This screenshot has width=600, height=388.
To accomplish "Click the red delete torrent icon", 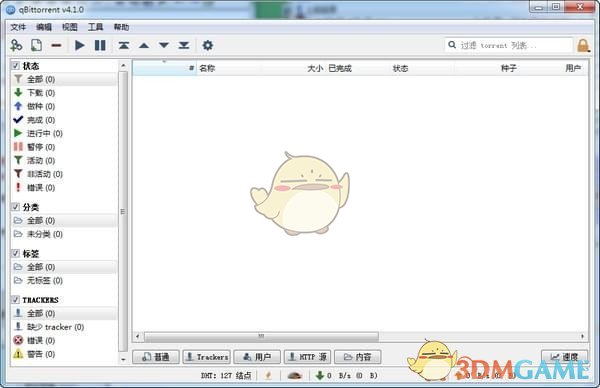I will tap(56, 46).
